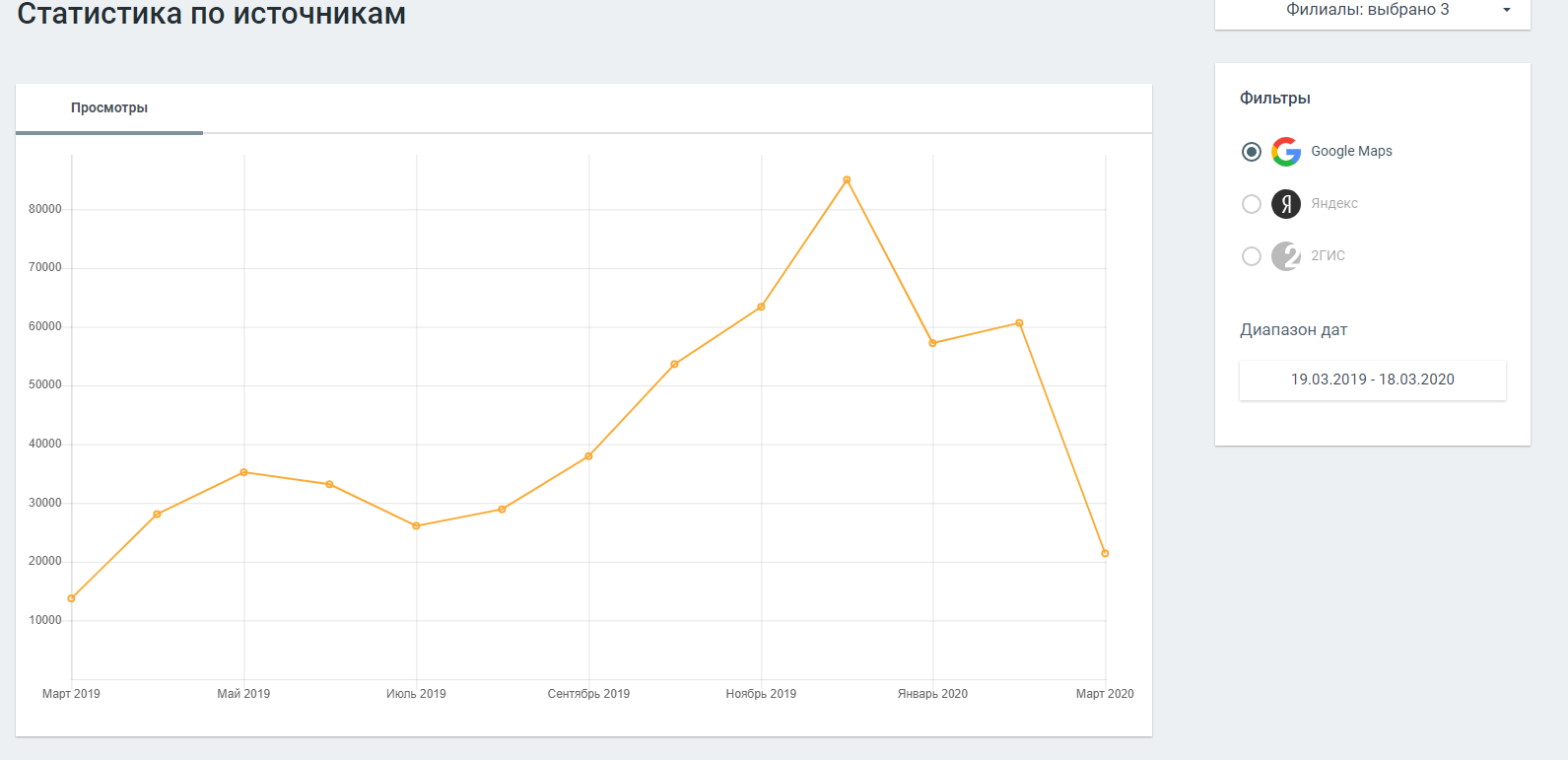1568x760 pixels.
Task: Click the arrow on the Филиалы dropdown
Action: coord(1506,10)
